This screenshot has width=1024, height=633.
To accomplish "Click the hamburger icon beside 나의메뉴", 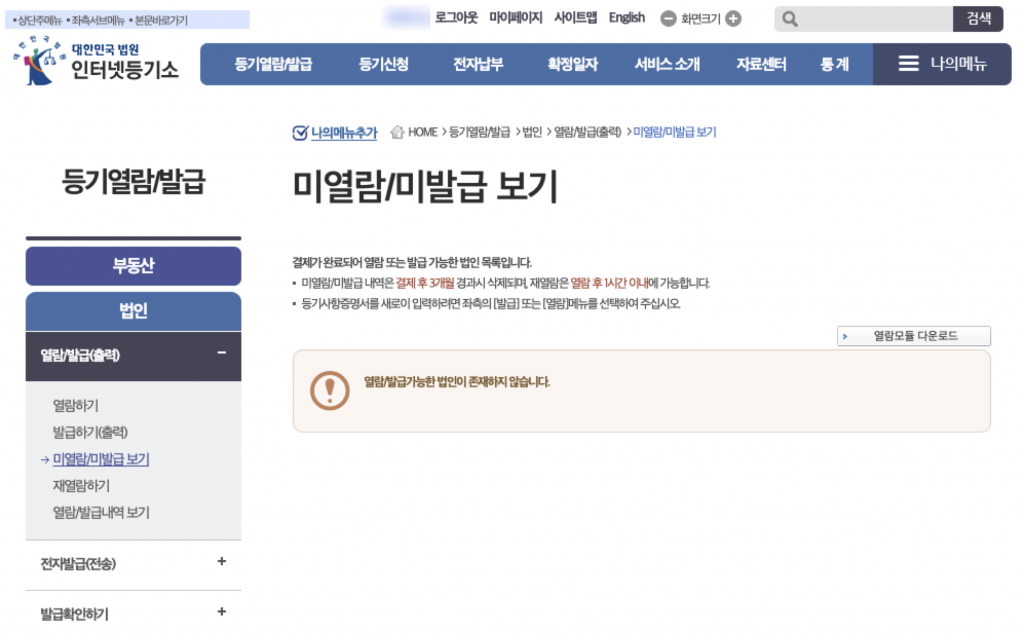I will (x=908, y=63).
